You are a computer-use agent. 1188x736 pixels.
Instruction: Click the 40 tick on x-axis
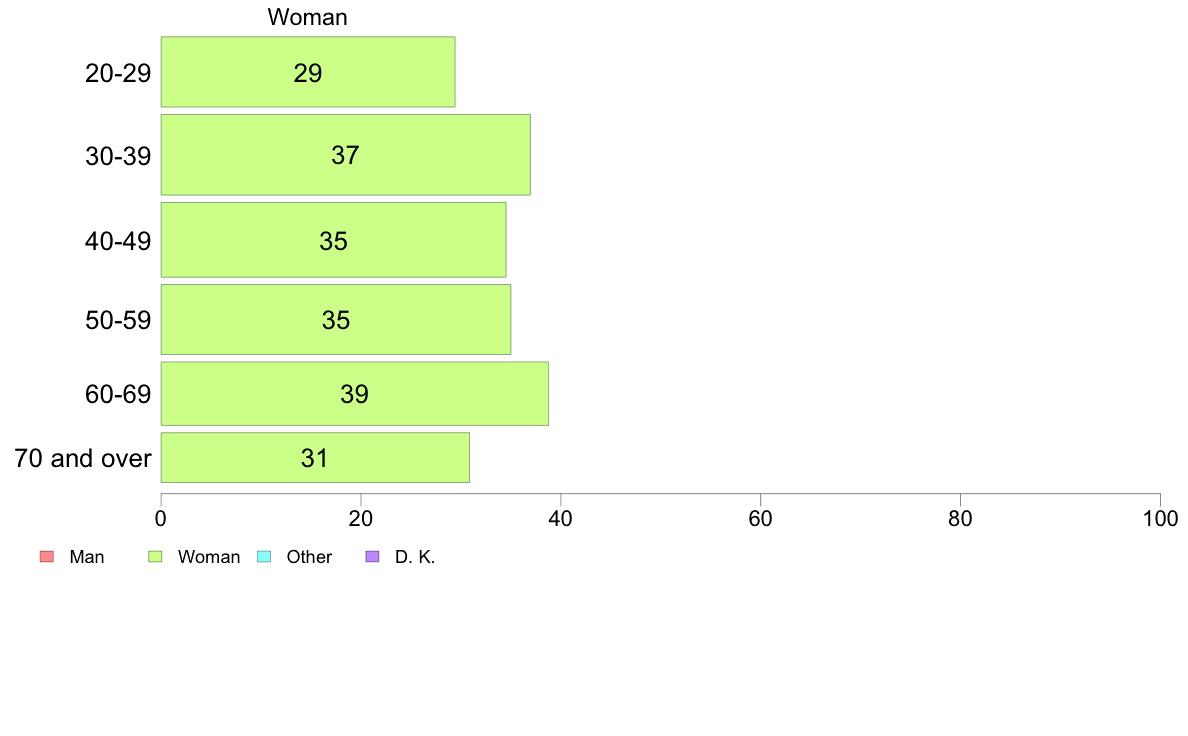561,518
